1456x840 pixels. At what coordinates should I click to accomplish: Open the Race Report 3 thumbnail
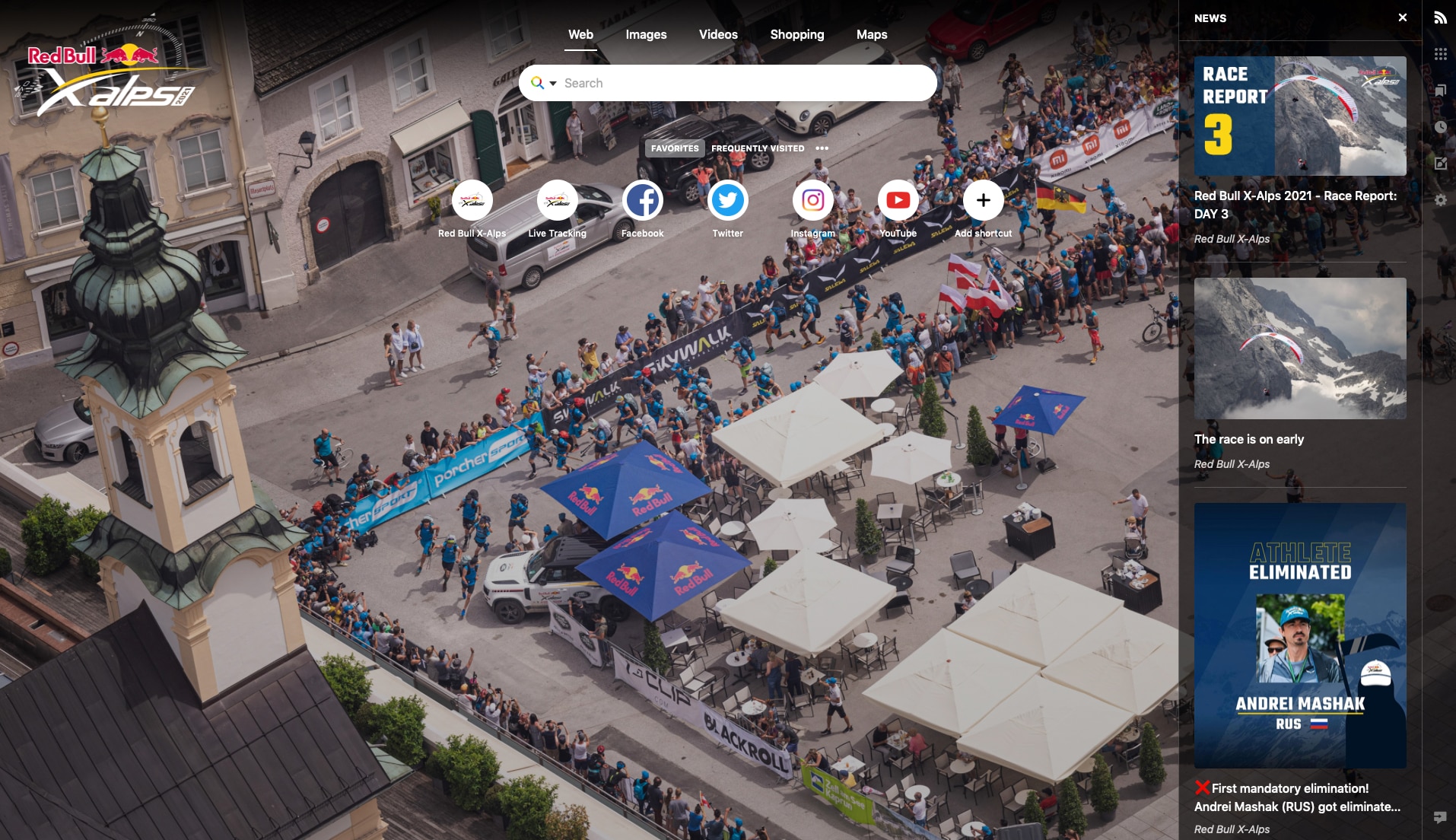[1300, 116]
